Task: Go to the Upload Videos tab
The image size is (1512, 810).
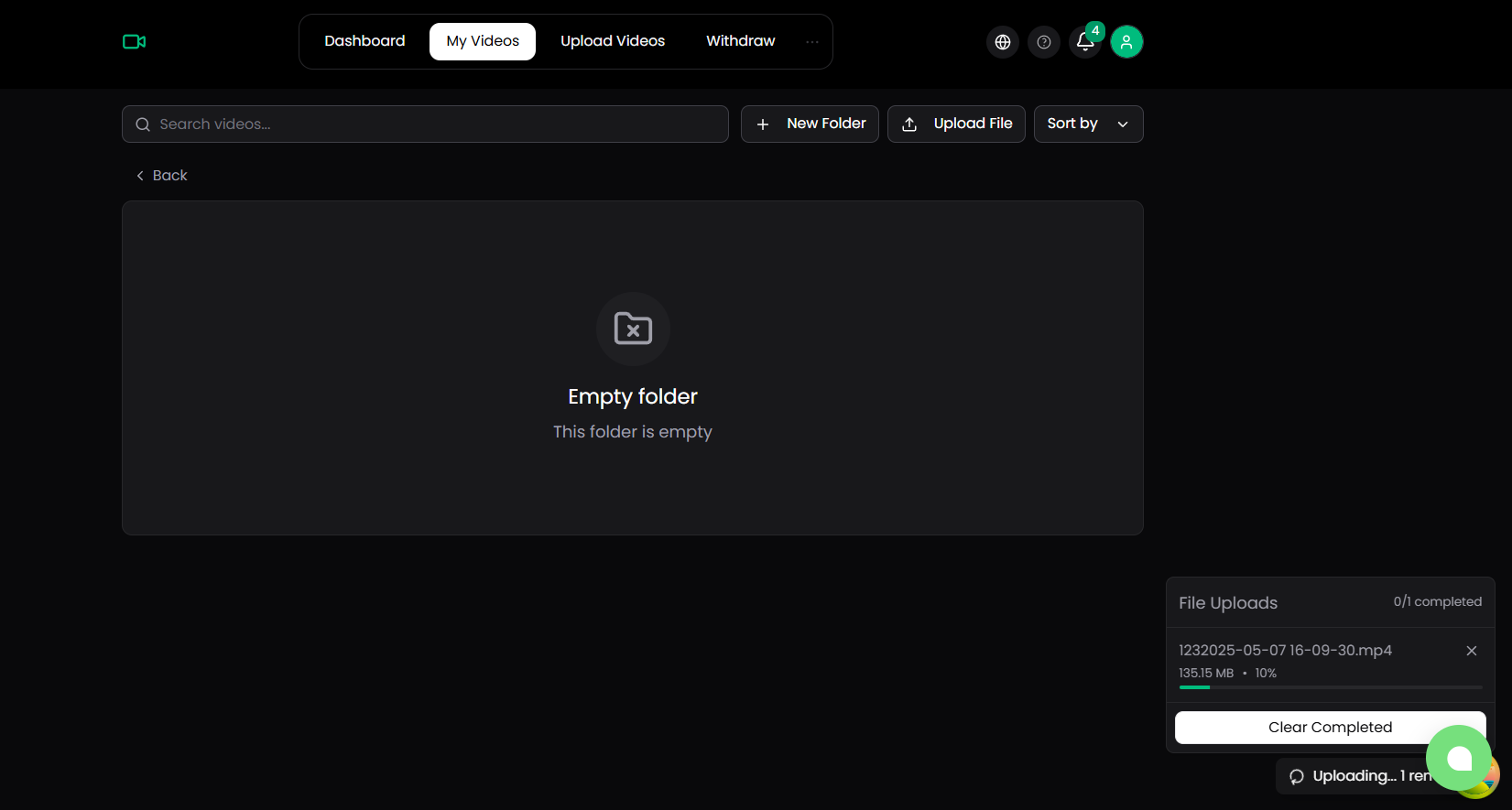Action: (x=613, y=42)
